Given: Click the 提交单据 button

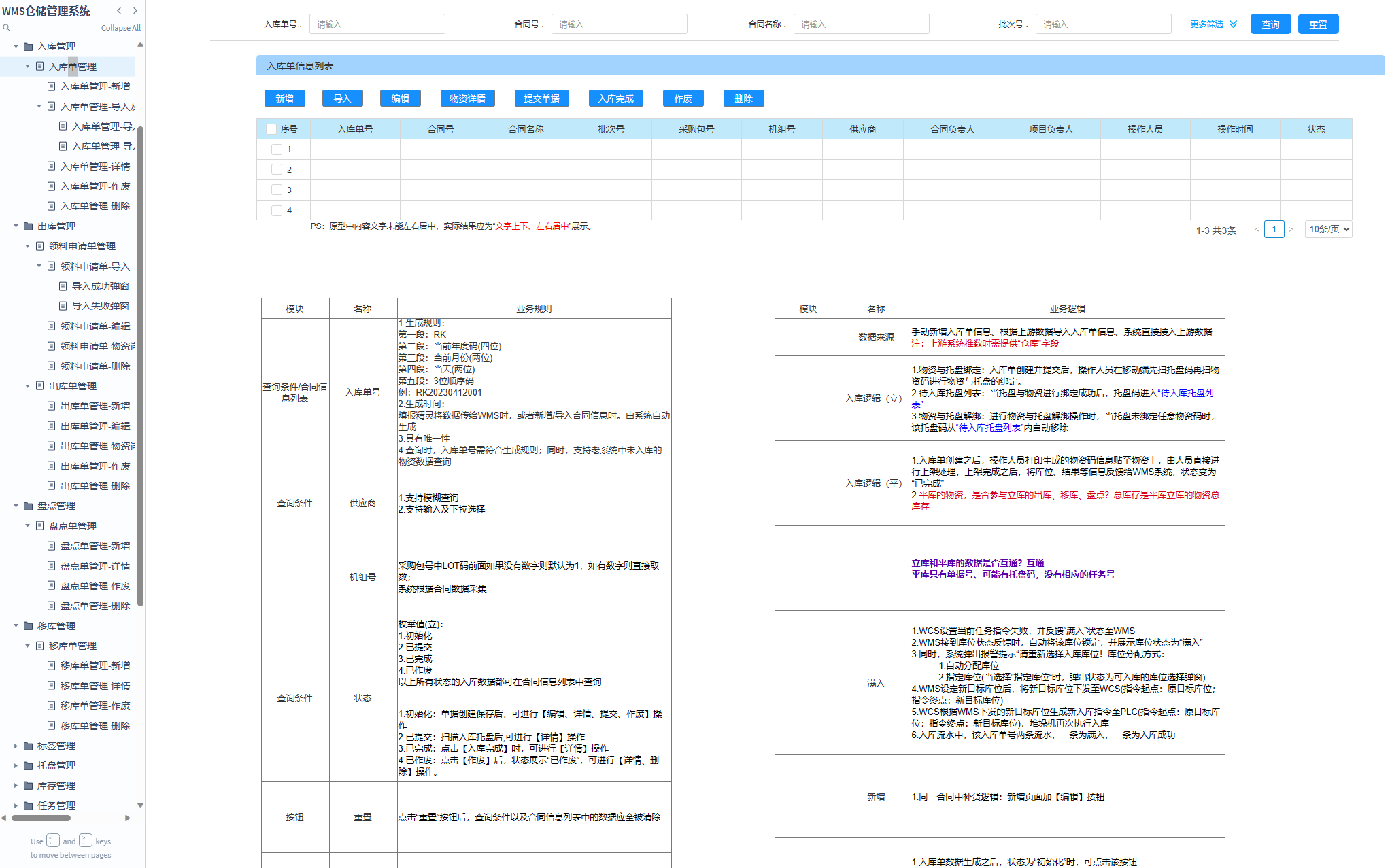Looking at the screenshot, I should [x=541, y=99].
